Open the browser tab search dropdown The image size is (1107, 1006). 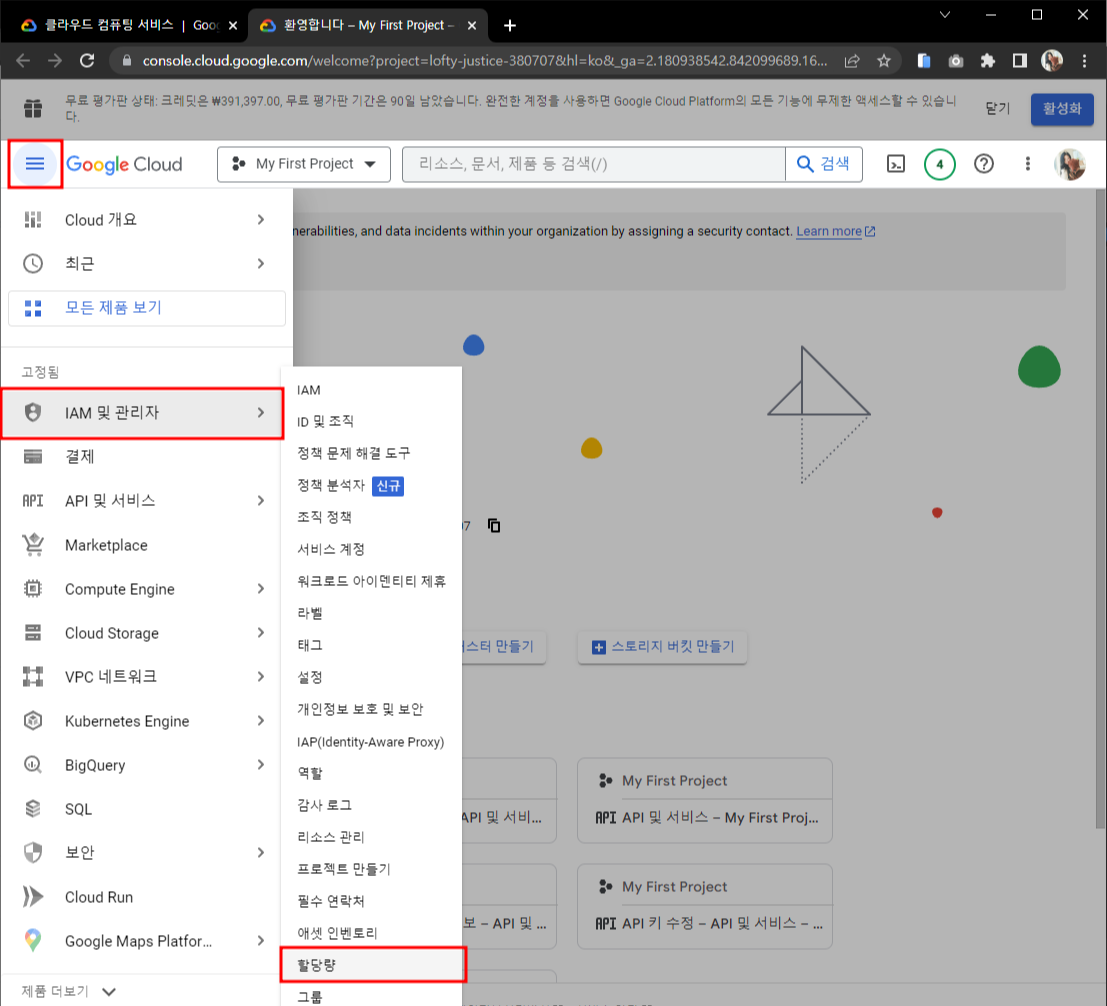point(945,15)
